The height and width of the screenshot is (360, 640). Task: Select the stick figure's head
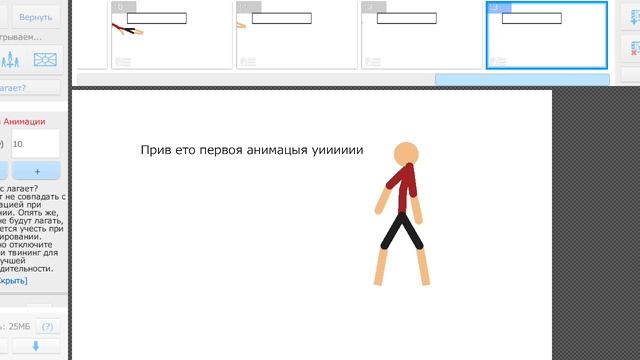point(406,154)
